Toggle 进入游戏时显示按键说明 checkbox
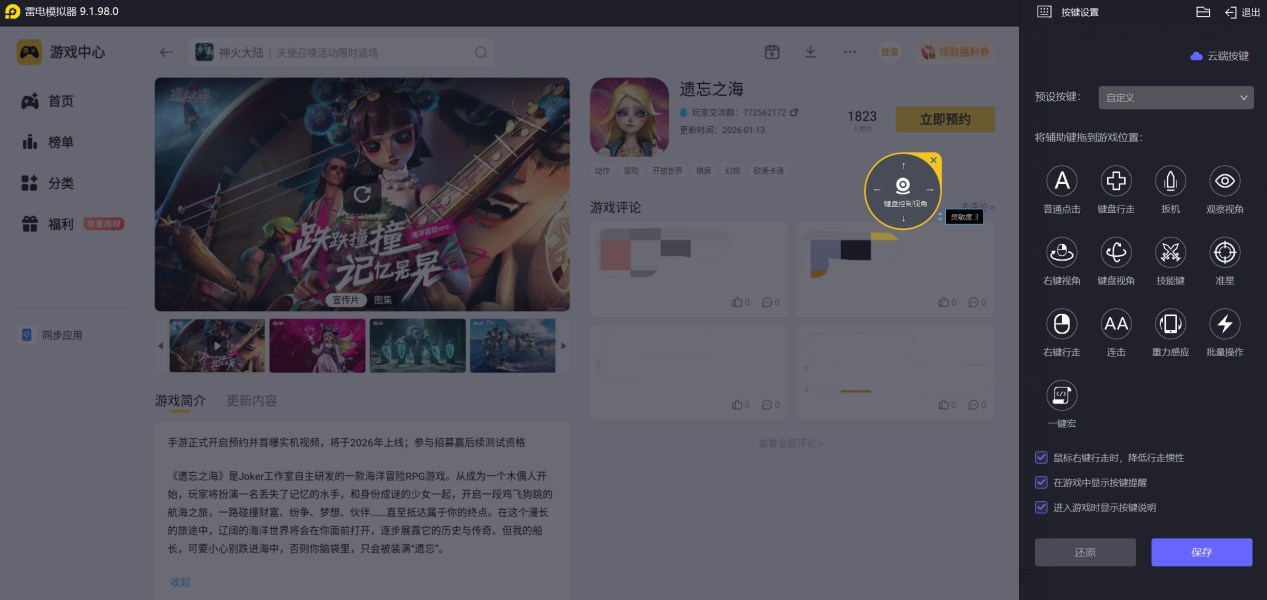The image size is (1267, 600). tap(1041, 507)
